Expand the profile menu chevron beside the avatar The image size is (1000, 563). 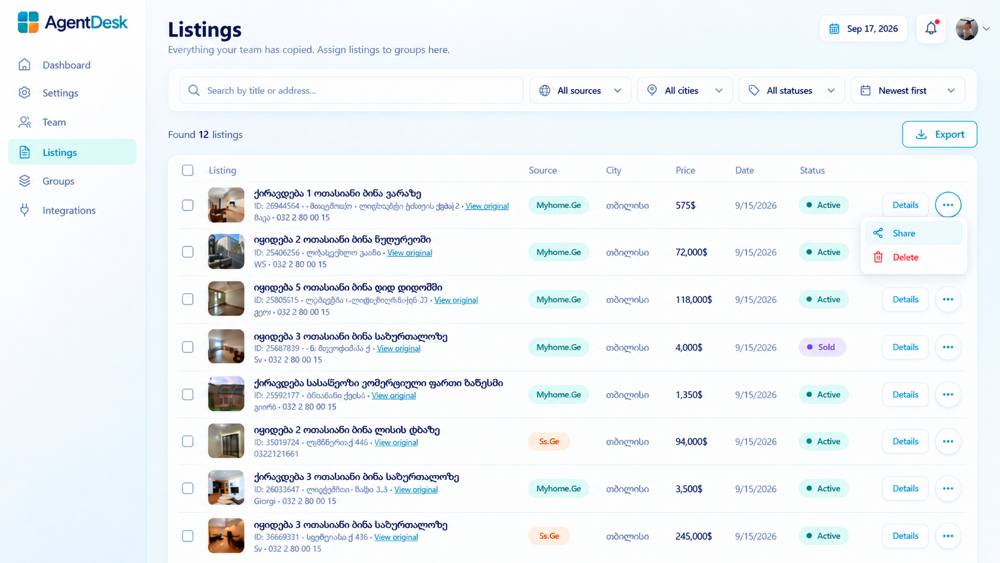pos(986,29)
